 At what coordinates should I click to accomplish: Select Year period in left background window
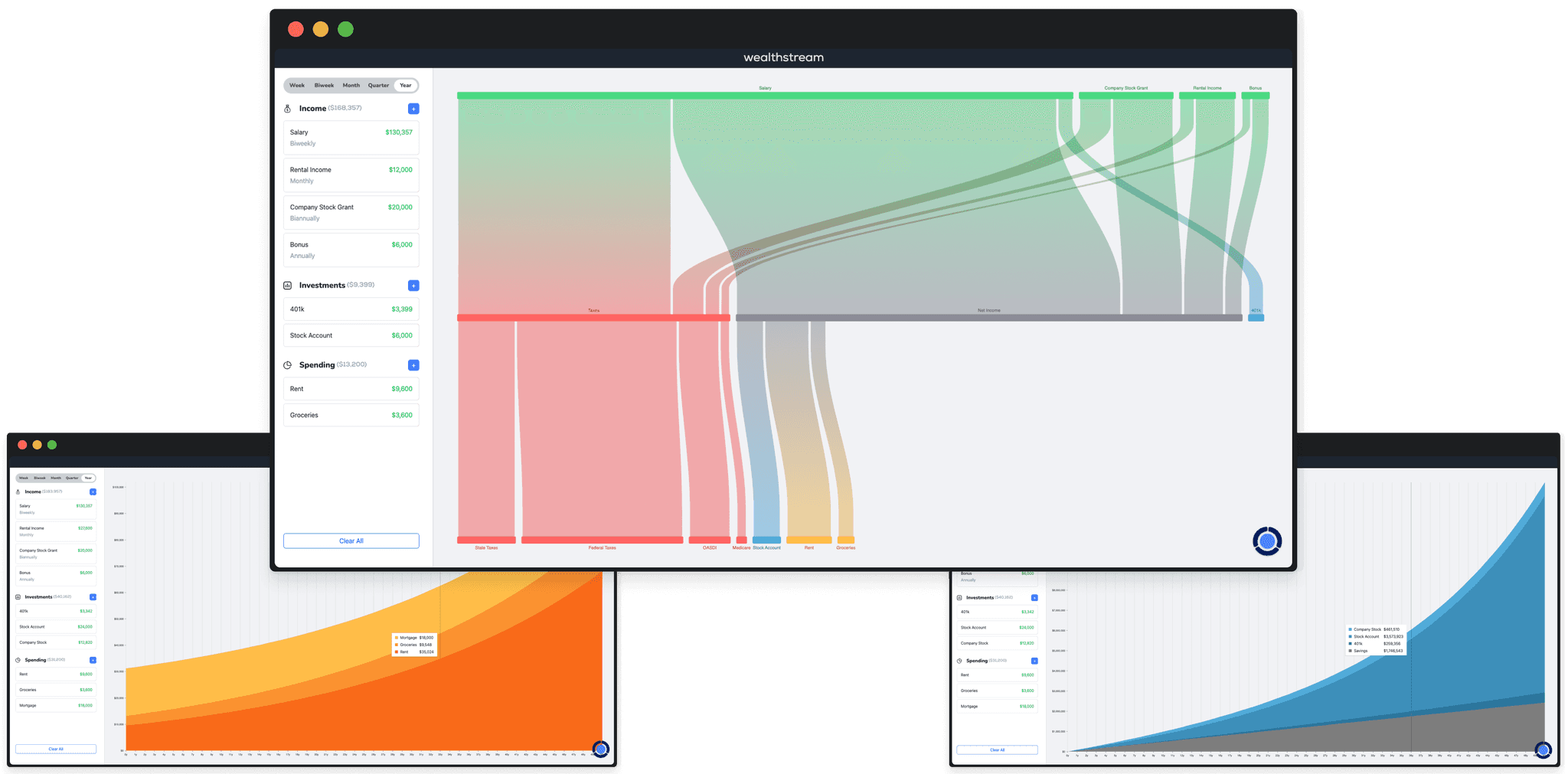point(88,478)
